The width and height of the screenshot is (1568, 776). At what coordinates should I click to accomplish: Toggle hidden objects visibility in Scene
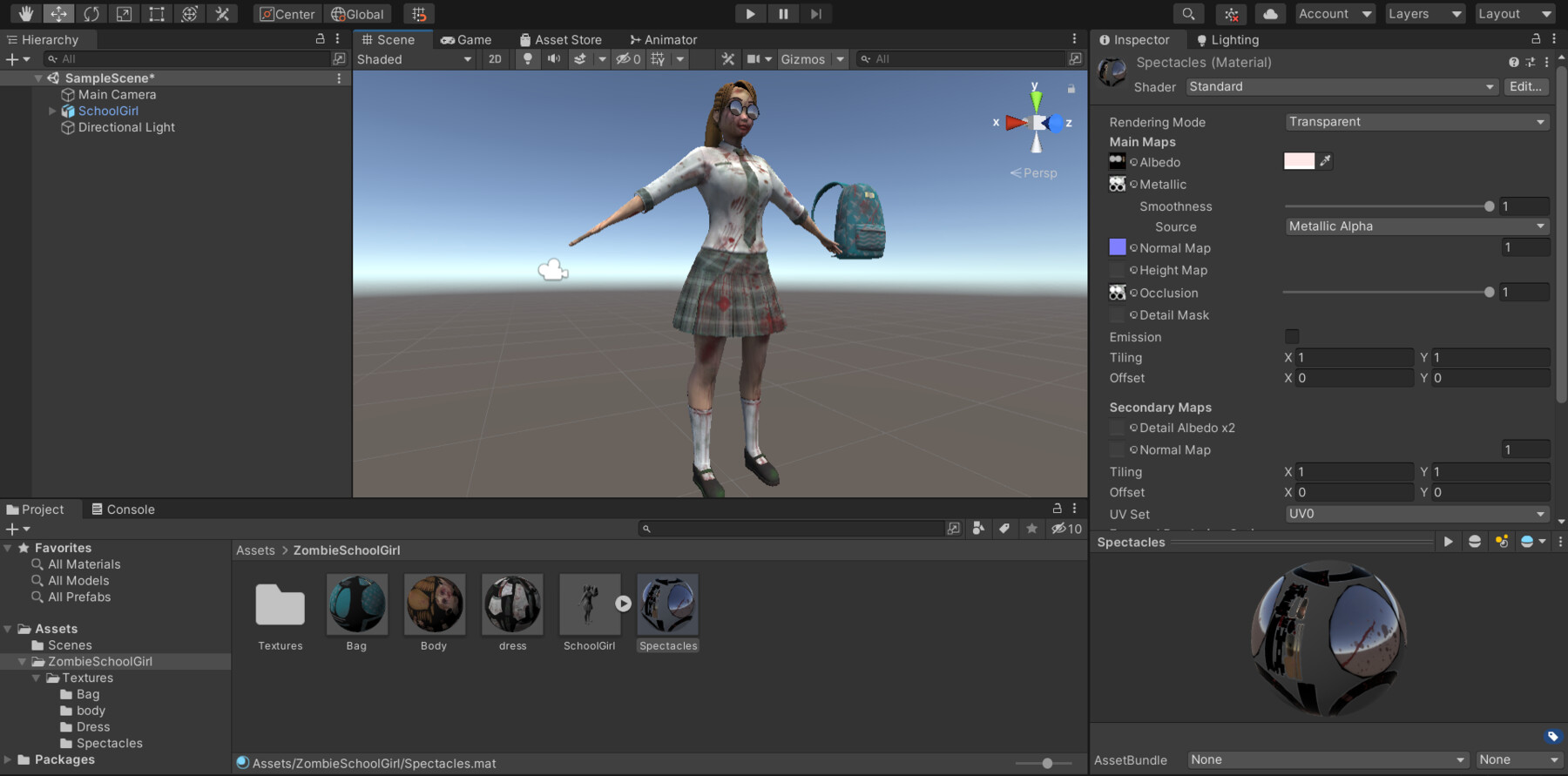pos(628,59)
